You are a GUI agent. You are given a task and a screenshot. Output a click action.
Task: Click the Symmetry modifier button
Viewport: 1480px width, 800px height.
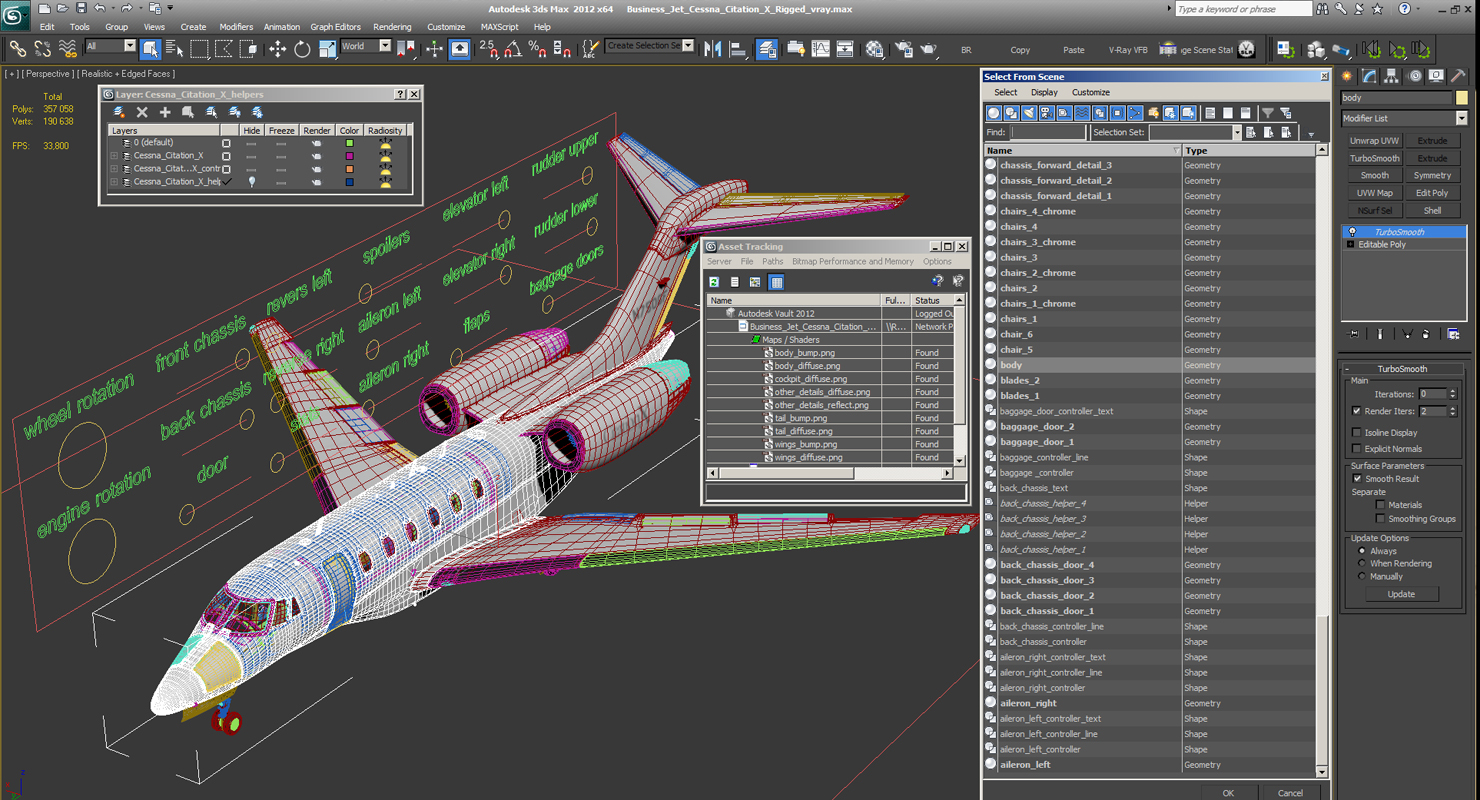click(1432, 176)
